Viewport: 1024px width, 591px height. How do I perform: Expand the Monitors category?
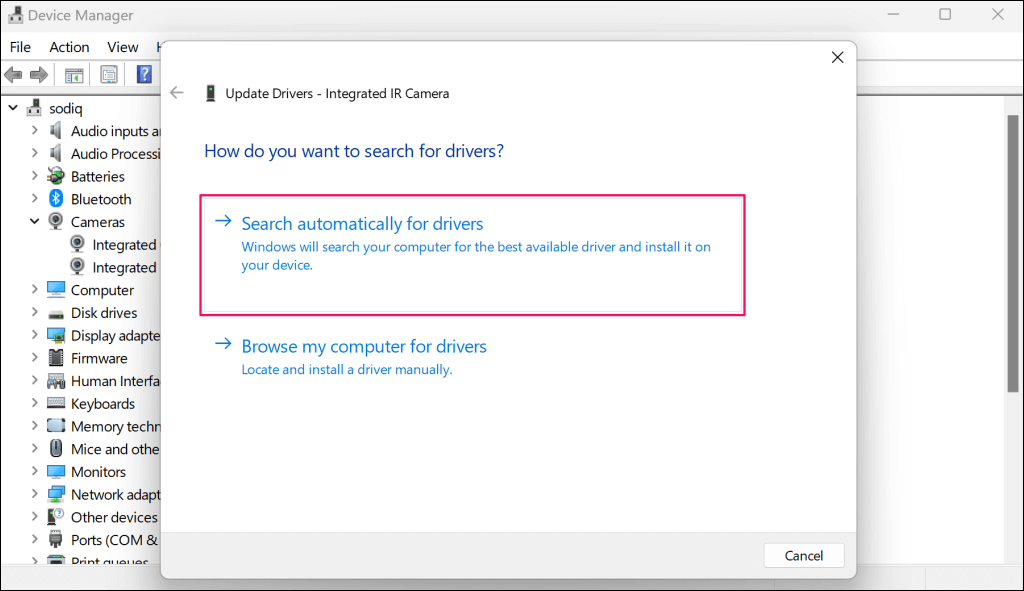click(x=35, y=472)
